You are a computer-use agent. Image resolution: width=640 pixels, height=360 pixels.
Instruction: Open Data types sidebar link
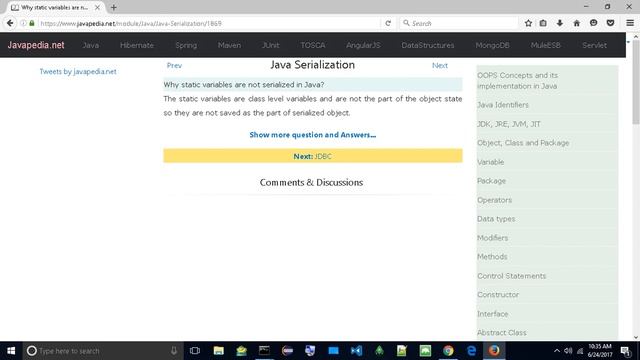[496, 219]
